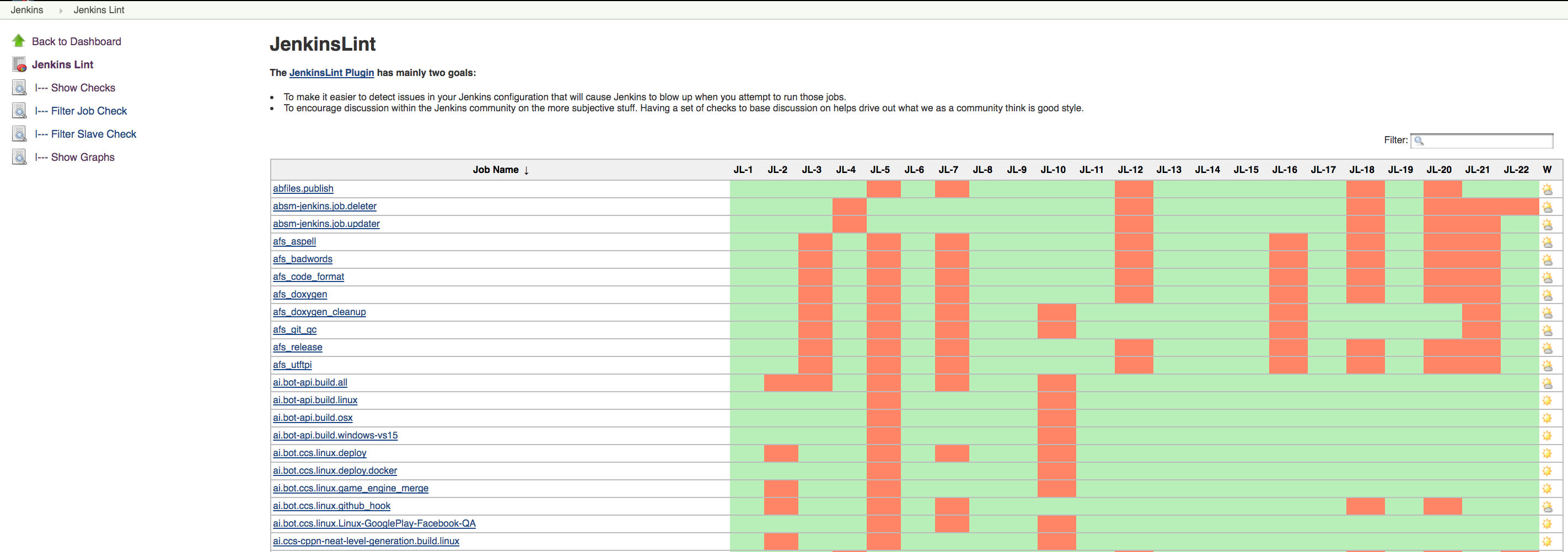Click sunny icon in ai.bot-api.build.windows-vs15 row

click(1547, 436)
